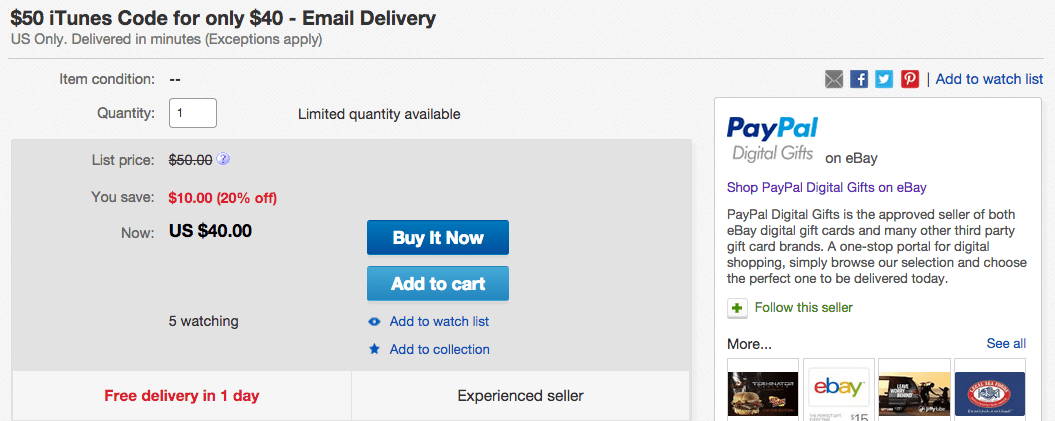1055x421 pixels.
Task: Open the eBay gift card thumbnail
Action: point(839,390)
